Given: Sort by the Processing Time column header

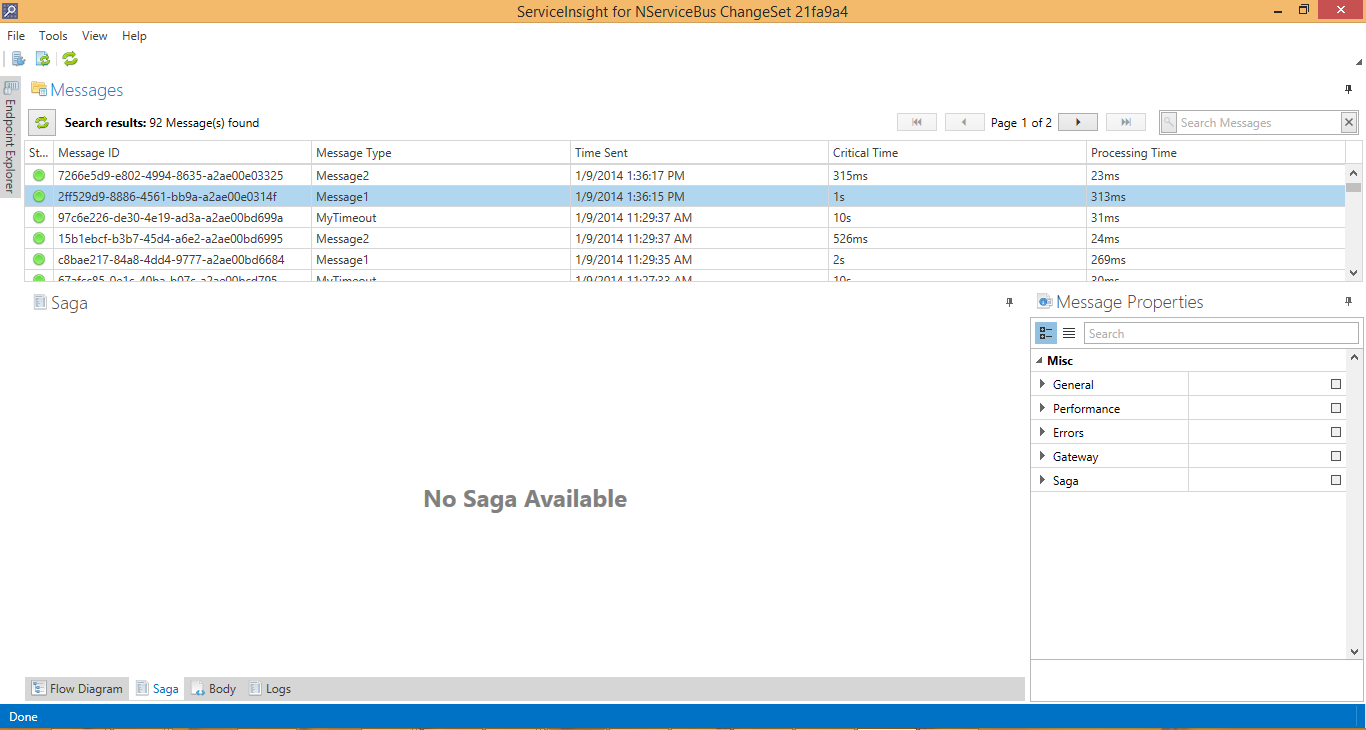Looking at the screenshot, I should [x=1216, y=153].
